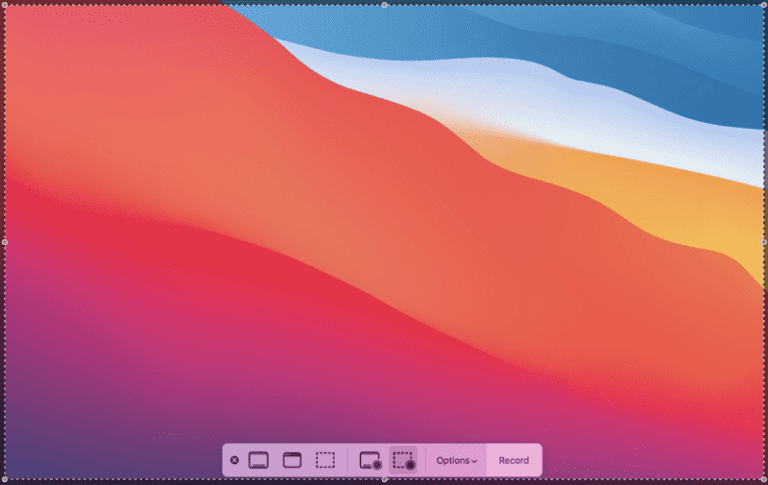Open the Options dropdown menu

click(x=456, y=461)
